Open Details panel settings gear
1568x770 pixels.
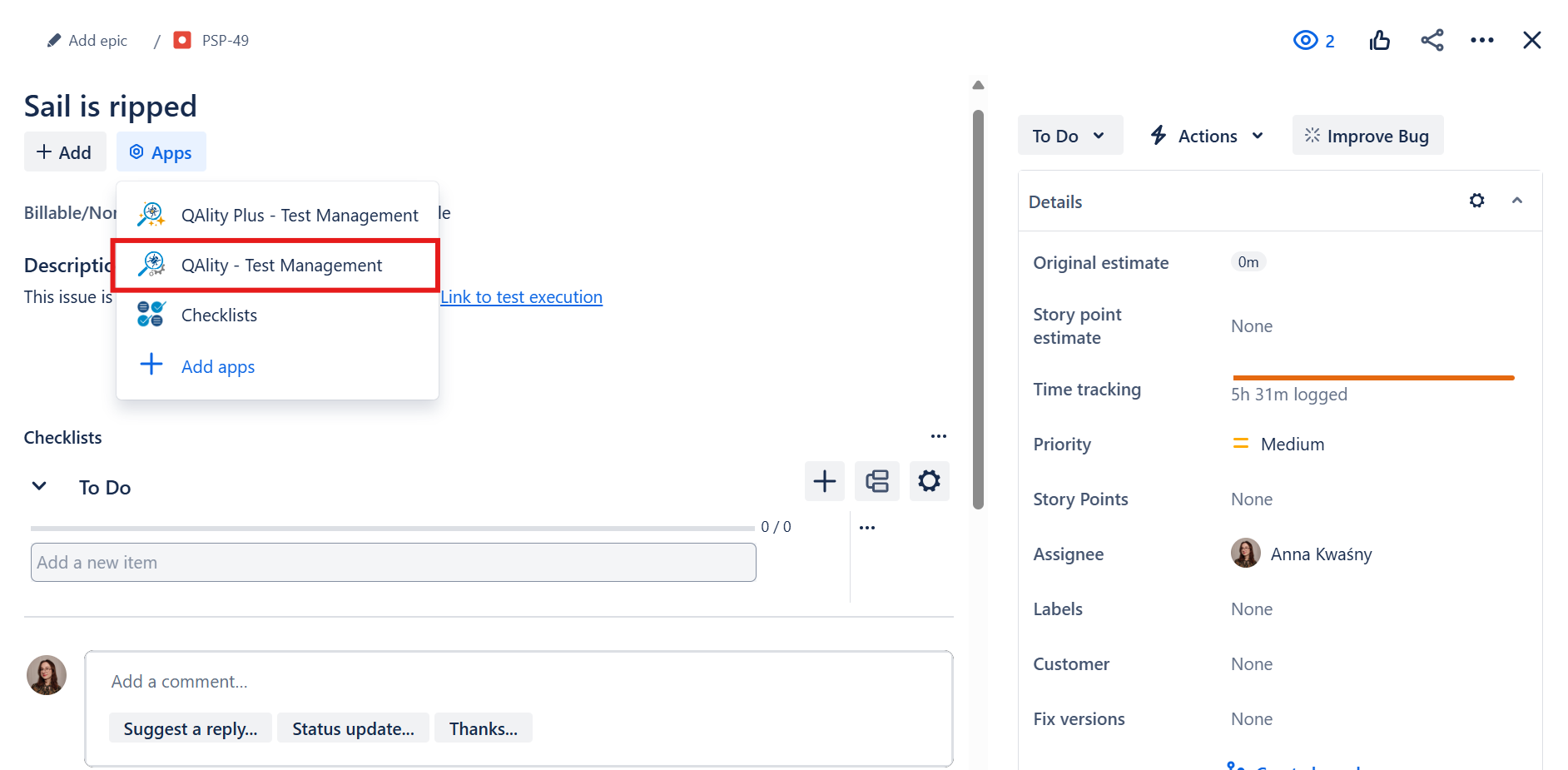[1476, 201]
